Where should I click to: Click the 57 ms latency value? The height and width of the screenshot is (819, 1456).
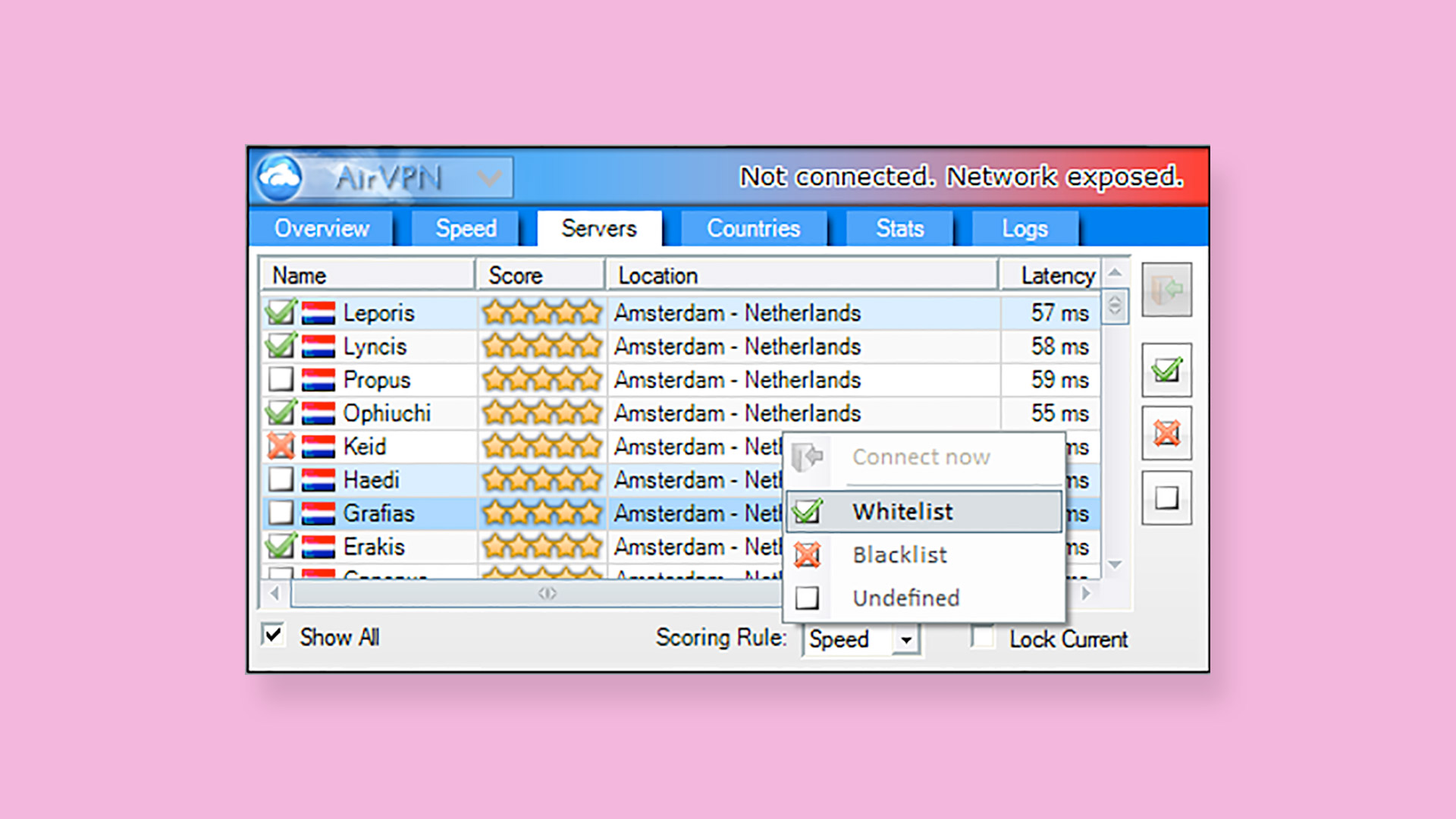(x=1059, y=312)
